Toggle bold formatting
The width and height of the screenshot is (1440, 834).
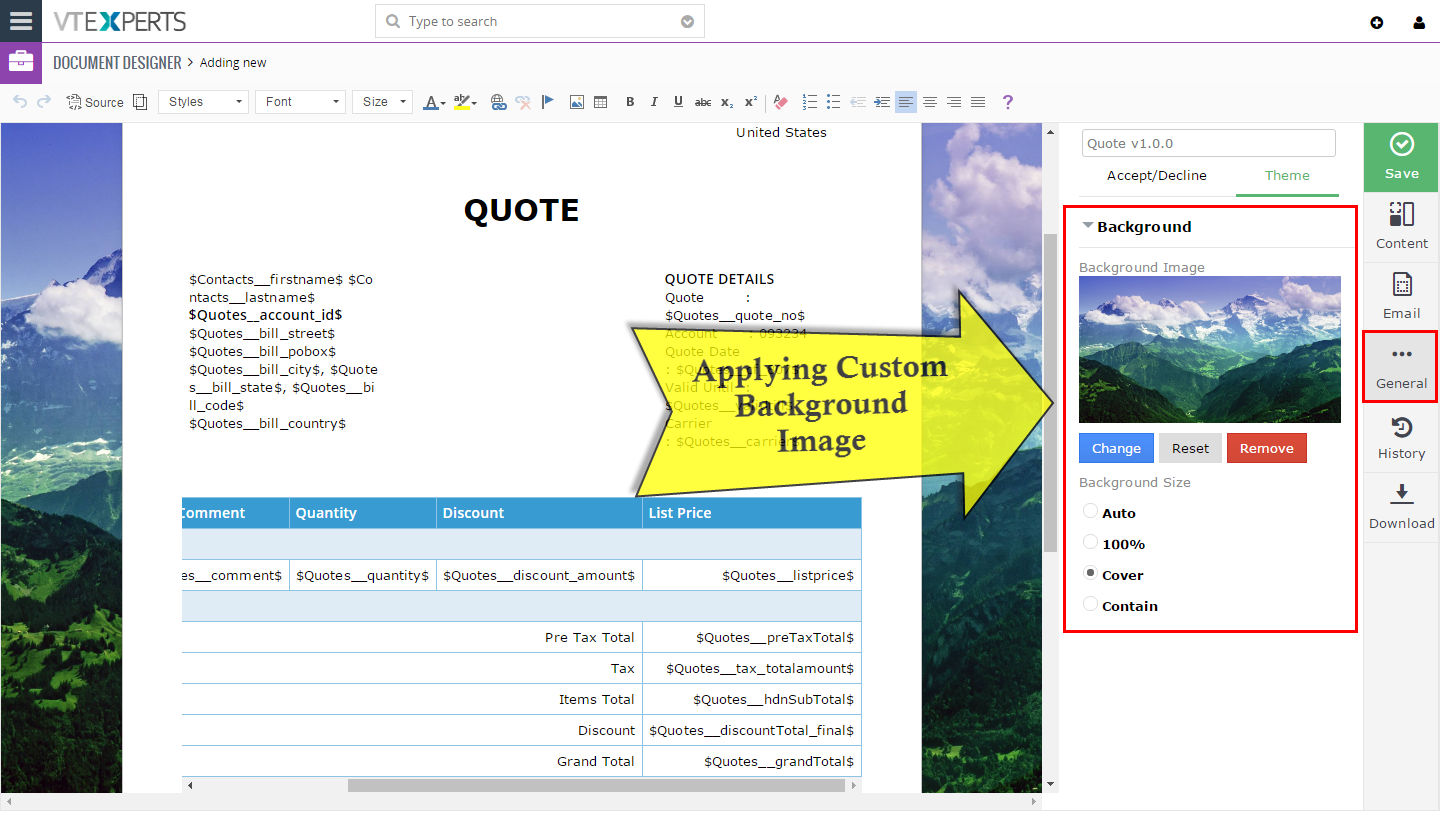[x=630, y=102]
